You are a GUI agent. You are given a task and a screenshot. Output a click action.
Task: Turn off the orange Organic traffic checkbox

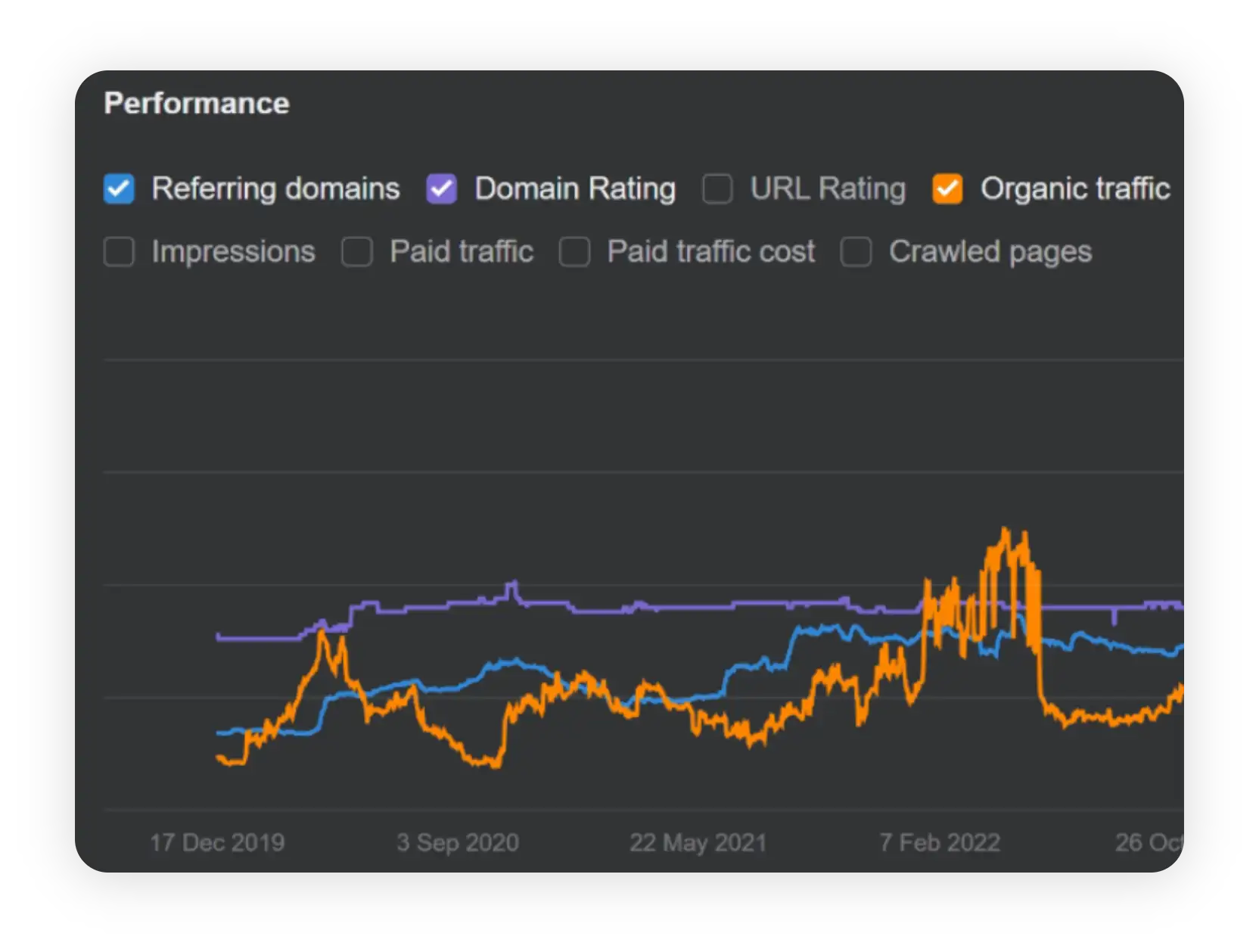[947, 189]
